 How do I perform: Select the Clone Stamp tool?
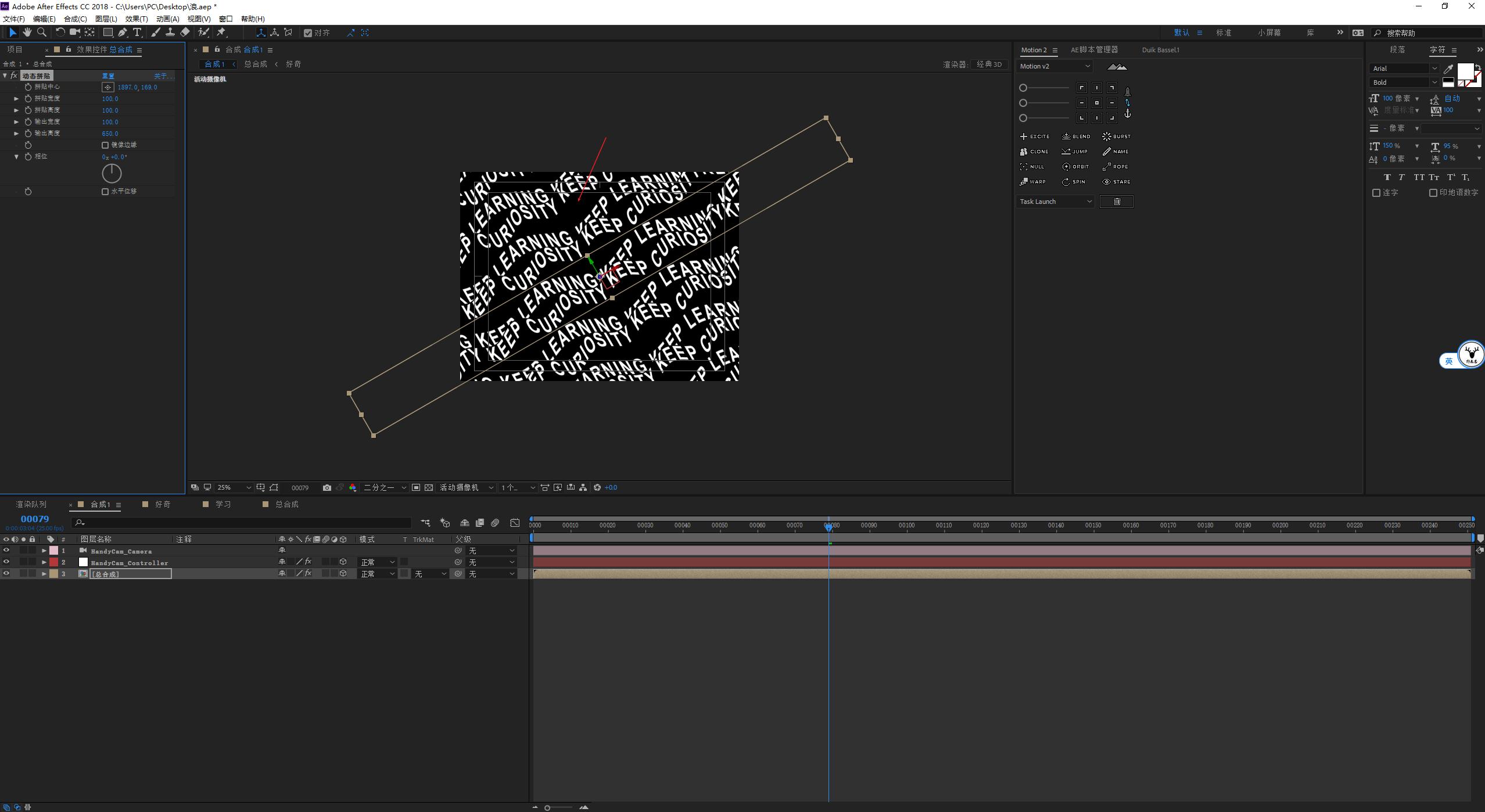pyautogui.click(x=170, y=33)
